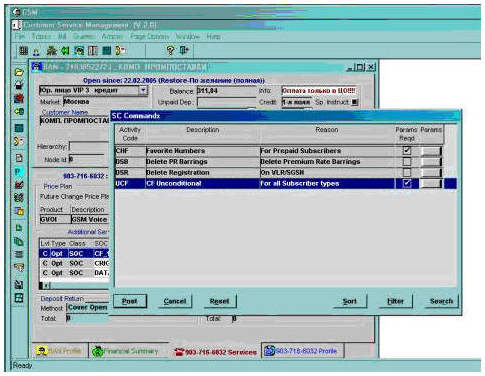Click Params button for Favorite Numbers row
This screenshot has width=485, height=376.
point(431,151)
